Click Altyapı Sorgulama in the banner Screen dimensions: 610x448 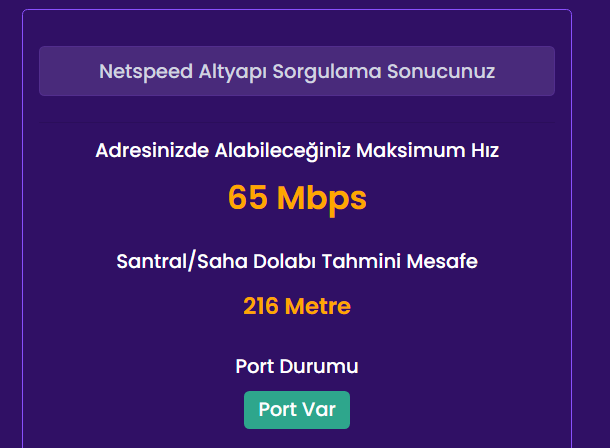[x=285, y=72]
